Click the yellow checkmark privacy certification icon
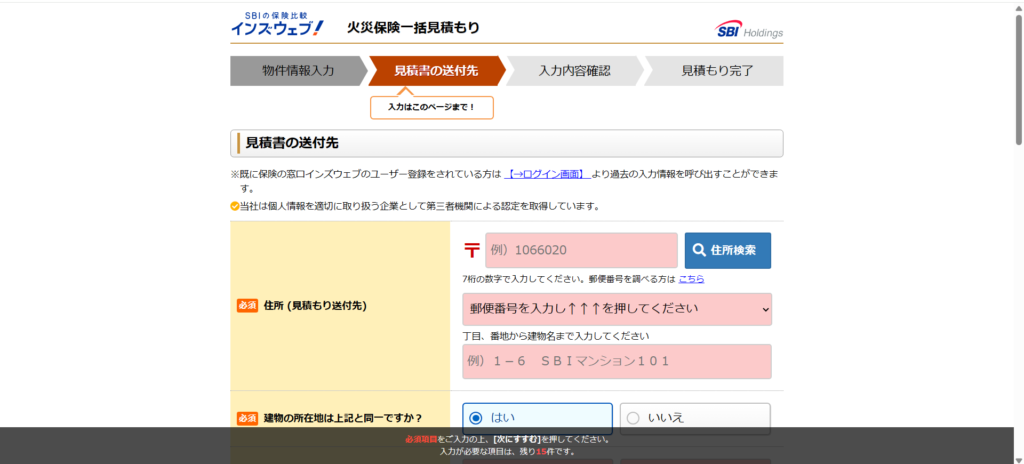 tap(235, 207)
